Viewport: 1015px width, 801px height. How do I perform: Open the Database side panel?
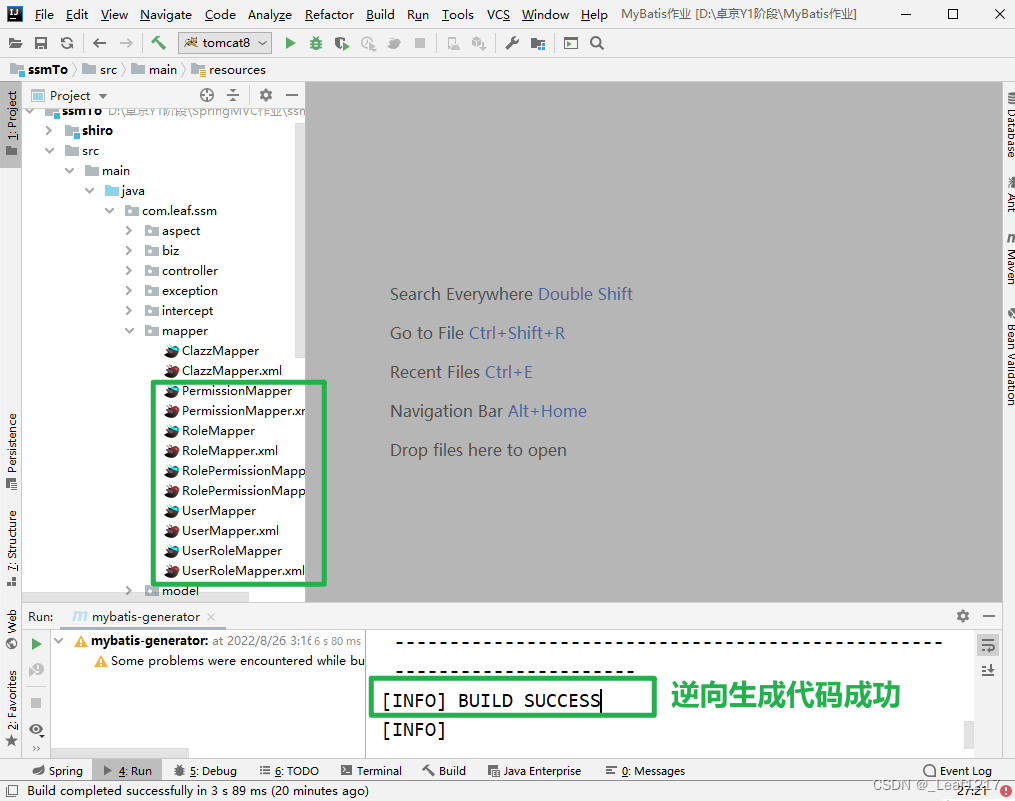click(x=1010, y=126)
